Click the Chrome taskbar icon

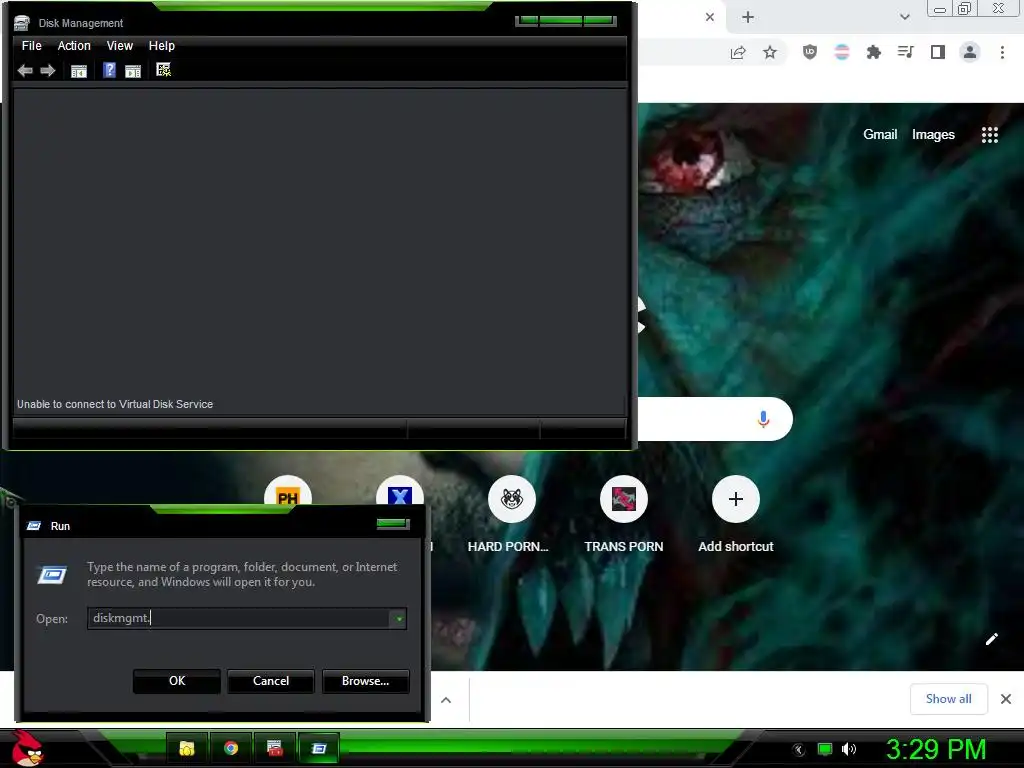coord(231,748)
